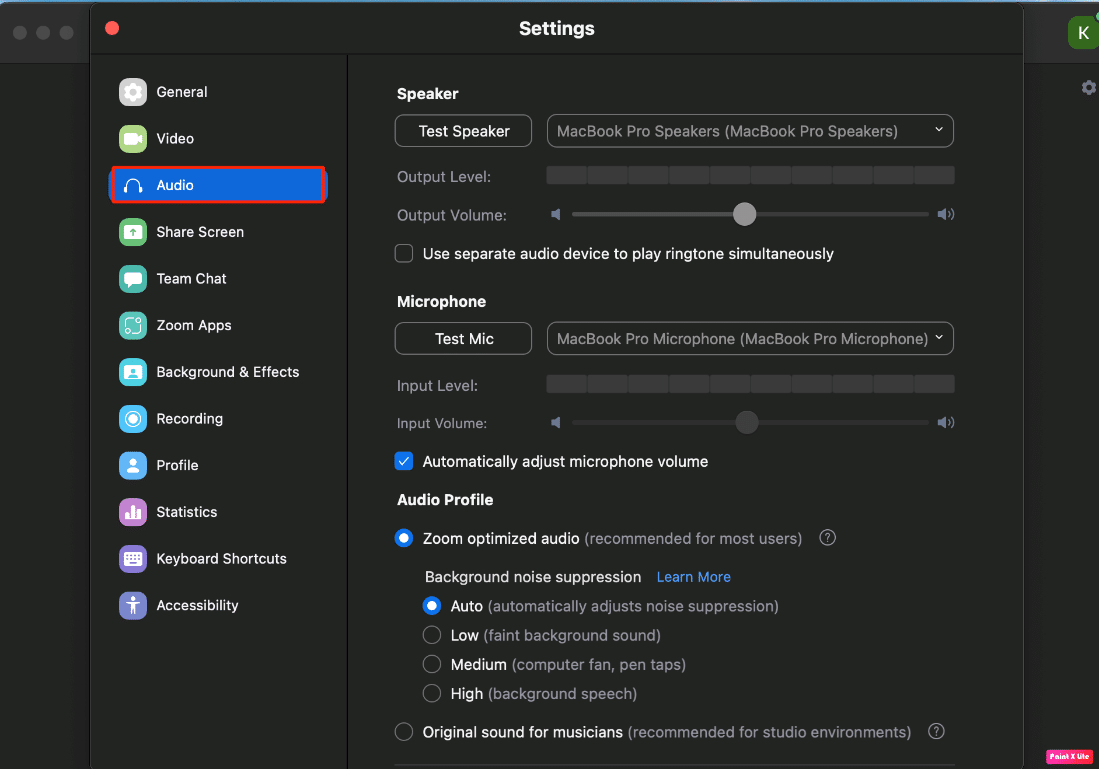Click the mute speaker icon beside Input Volume
Viewport: 1099px width, 769px height.
pos(556,423)
